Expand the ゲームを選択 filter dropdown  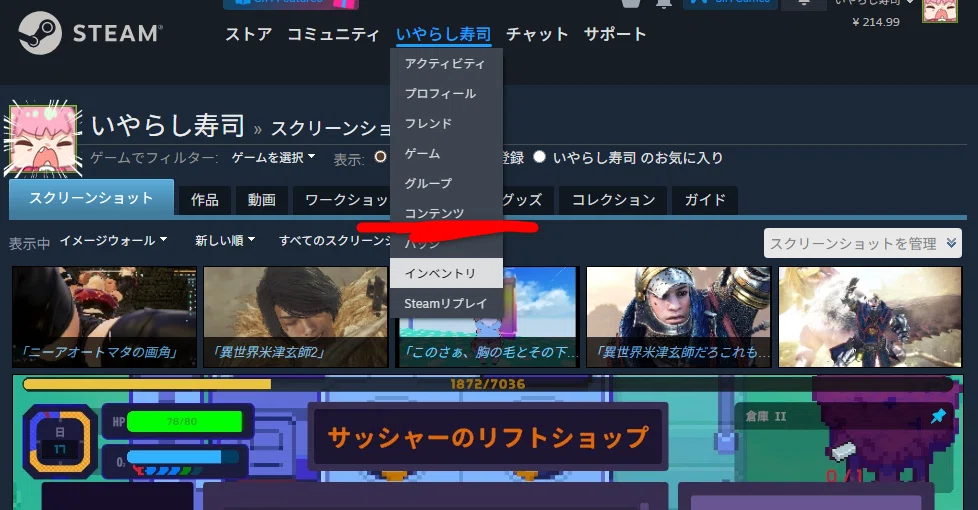coord(273,158)
